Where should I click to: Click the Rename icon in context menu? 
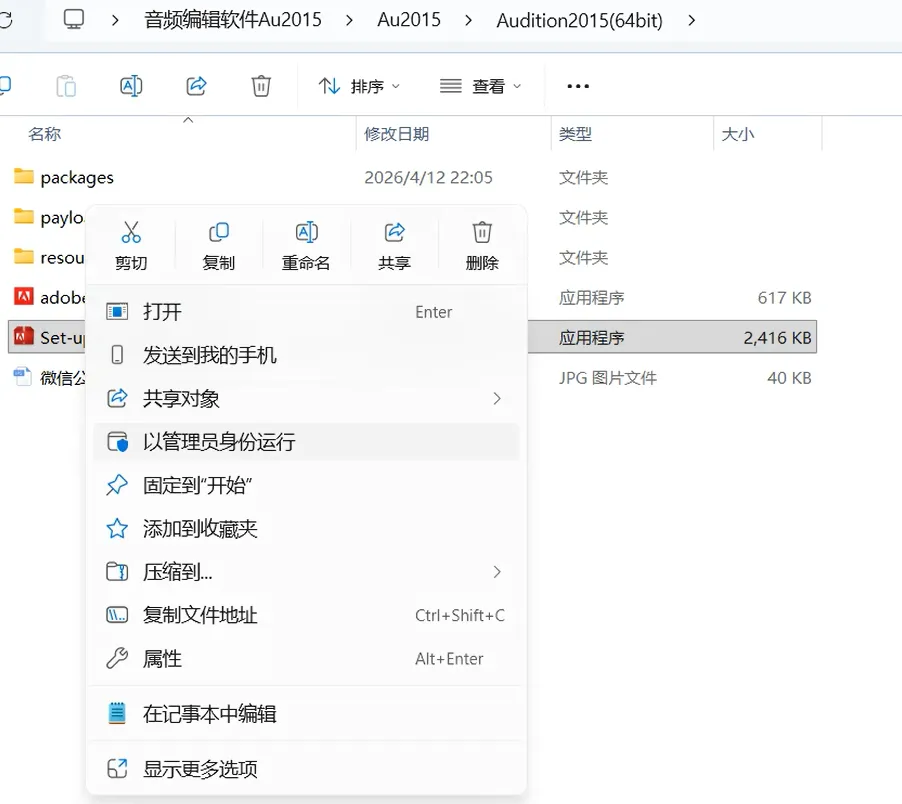point(306,232)
